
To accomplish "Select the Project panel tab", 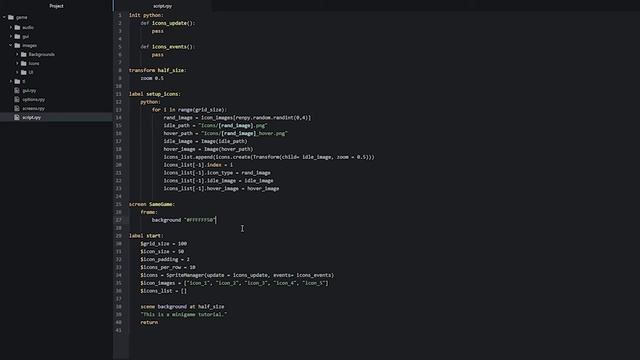I will click(x=56, y=6).
